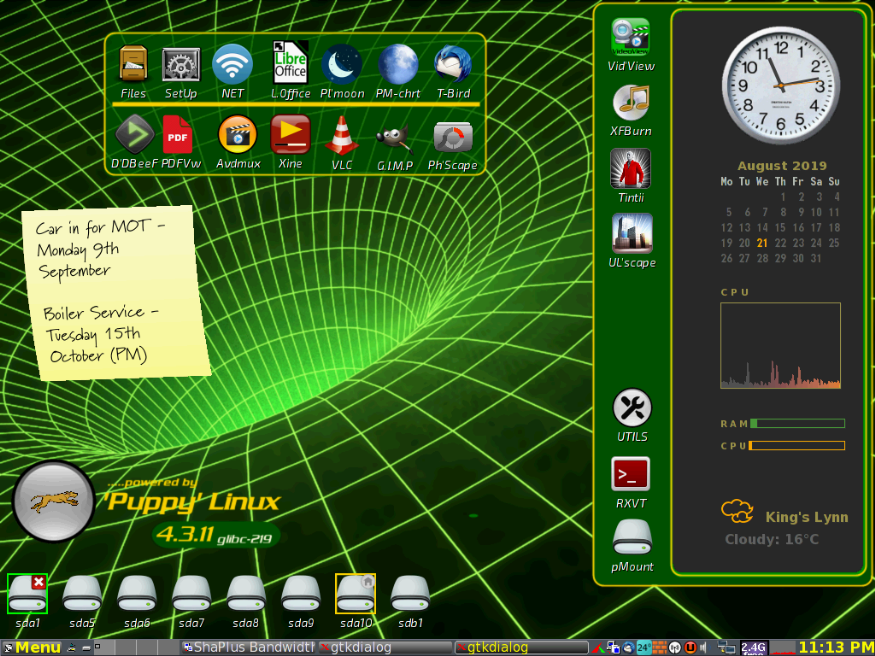Click the analog clock widget
This screenshot has width=875, height=656.
point(780,85)
